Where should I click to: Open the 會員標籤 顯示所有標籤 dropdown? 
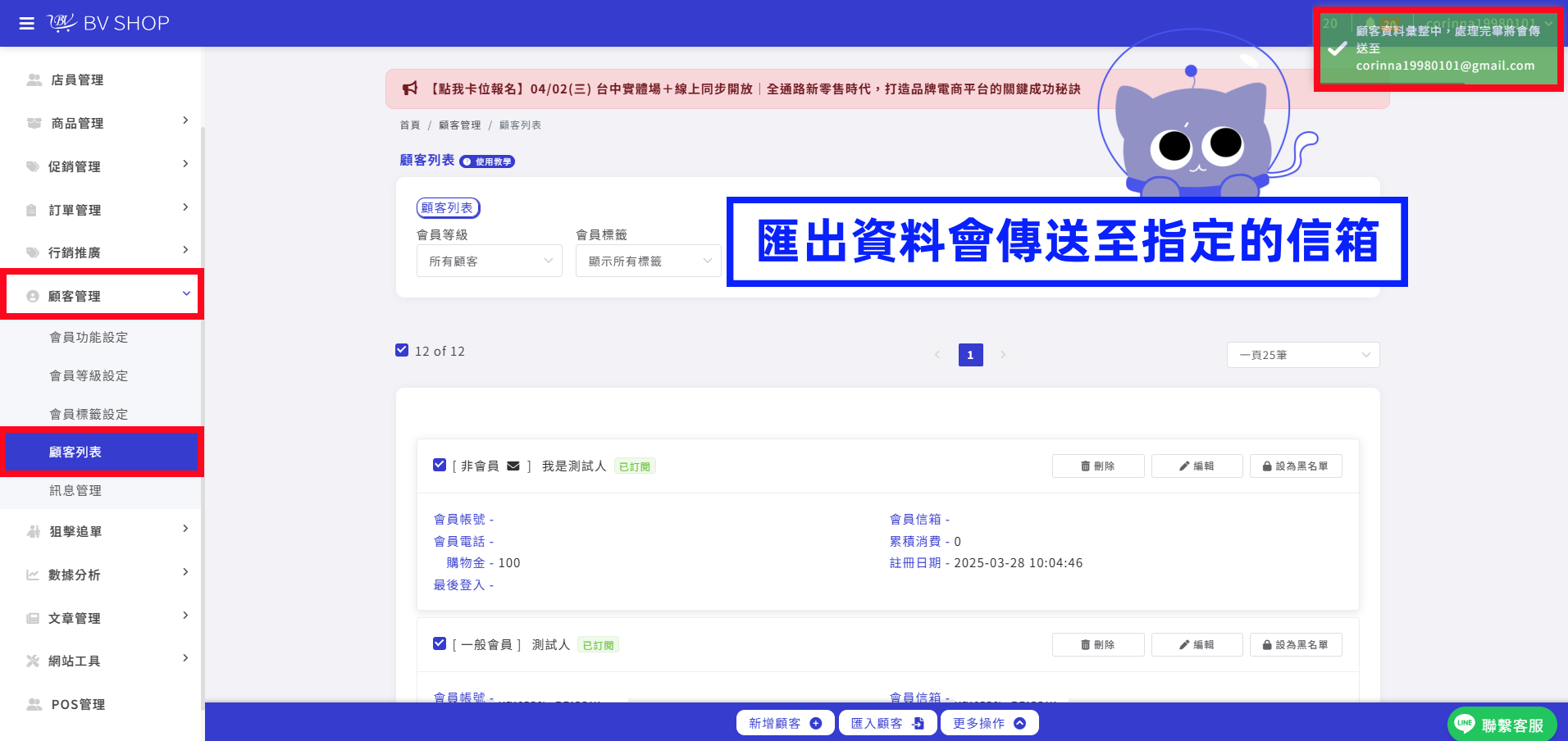649,261
